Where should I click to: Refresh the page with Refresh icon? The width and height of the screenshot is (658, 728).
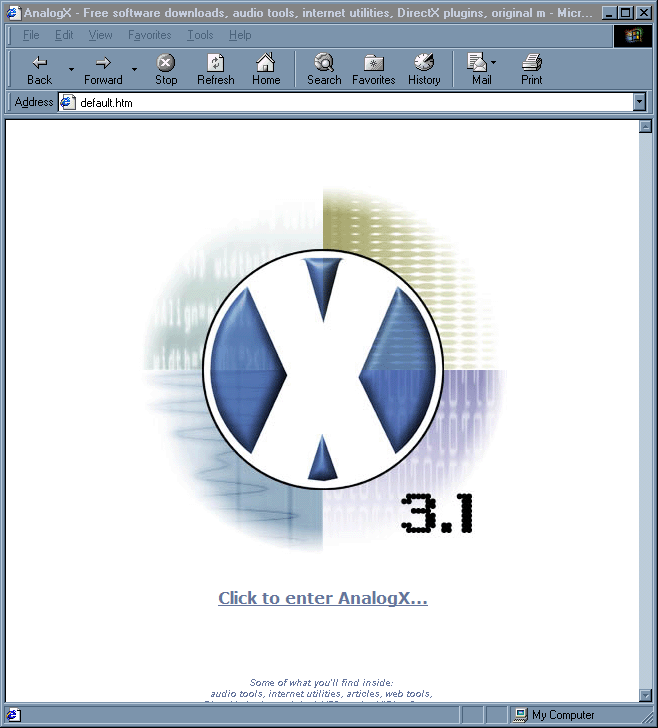pos(215,63)
